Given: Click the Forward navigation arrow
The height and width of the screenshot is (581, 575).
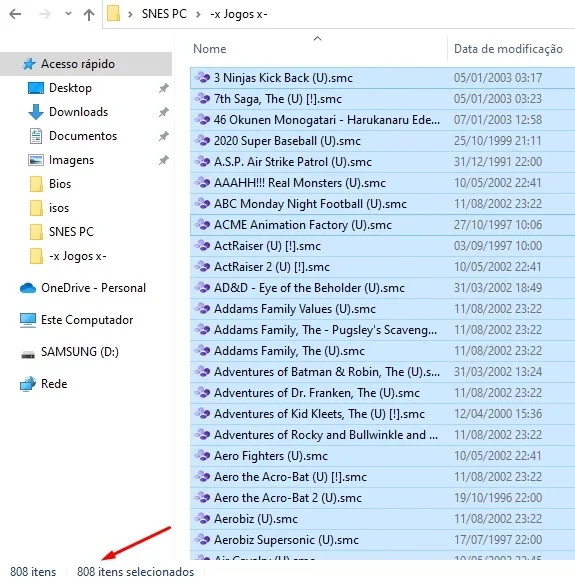Looking at the screenshot, I should (45, 14).
